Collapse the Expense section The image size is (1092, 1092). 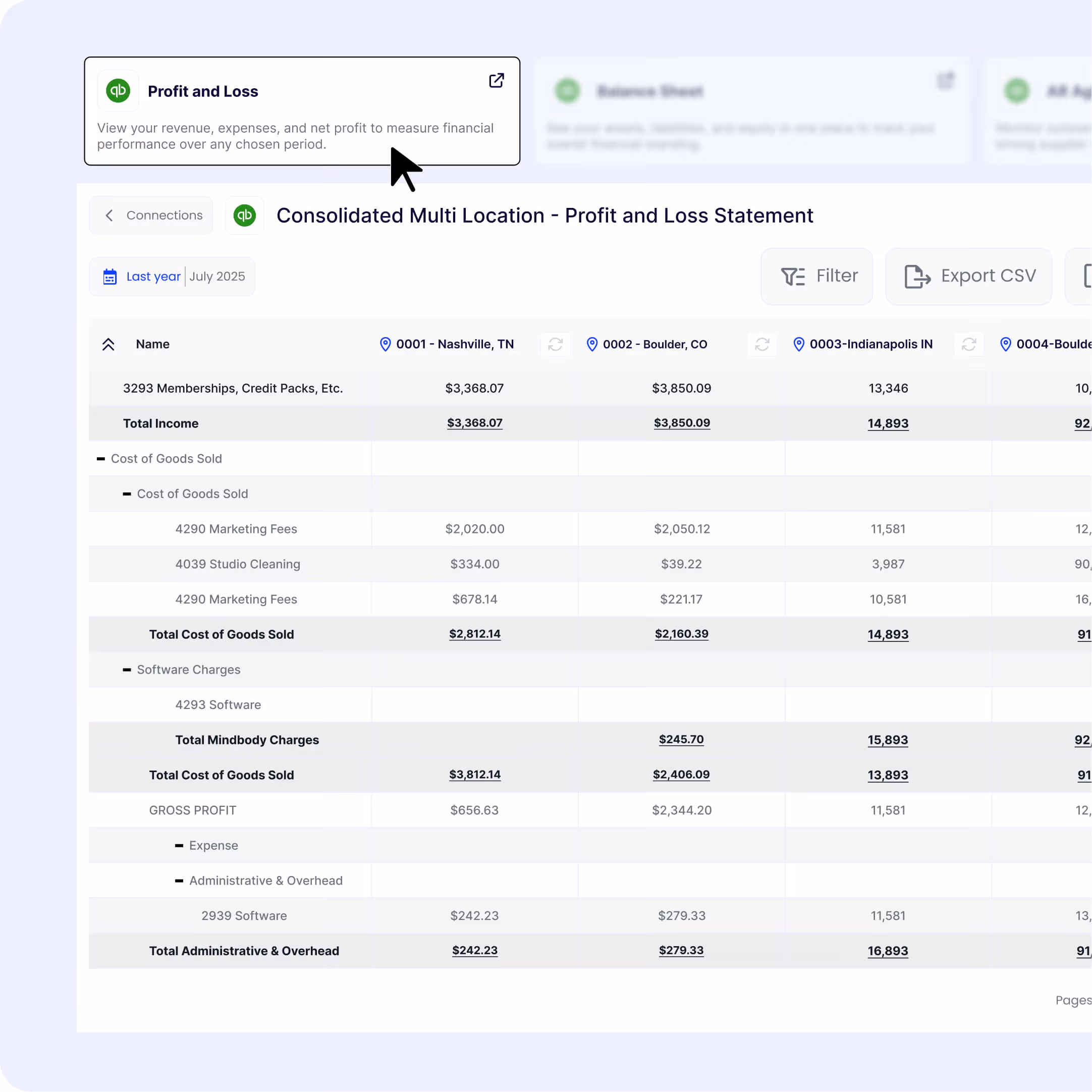tap(179, 846)
